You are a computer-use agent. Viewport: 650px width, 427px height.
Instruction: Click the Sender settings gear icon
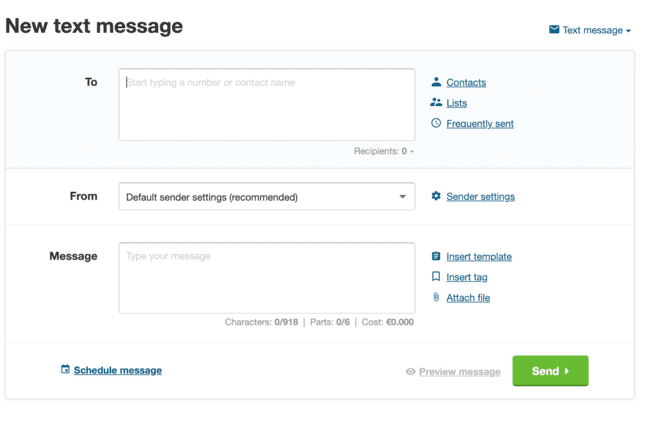tap(436, 196)
